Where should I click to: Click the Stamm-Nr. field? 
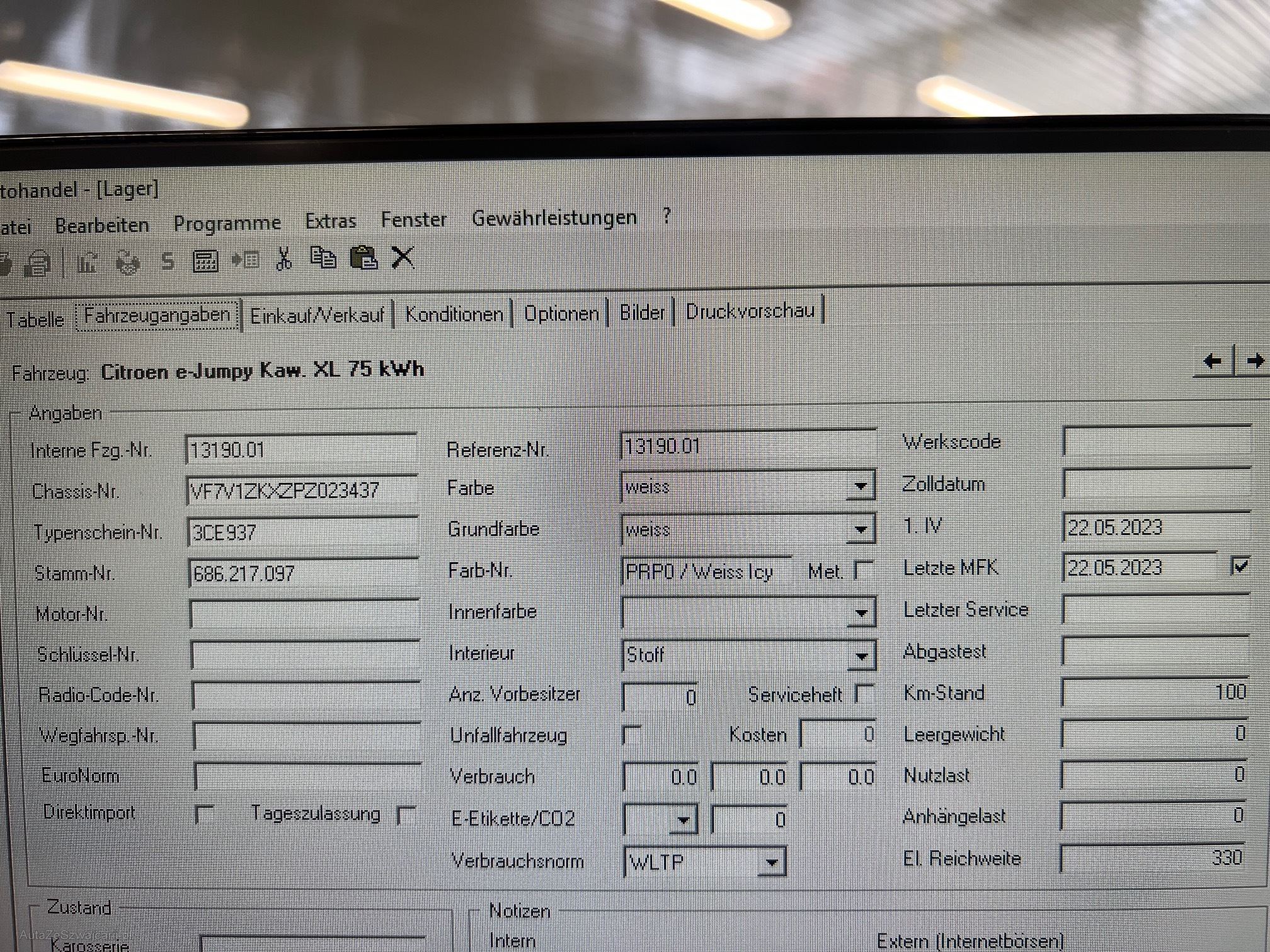(304, 573)
